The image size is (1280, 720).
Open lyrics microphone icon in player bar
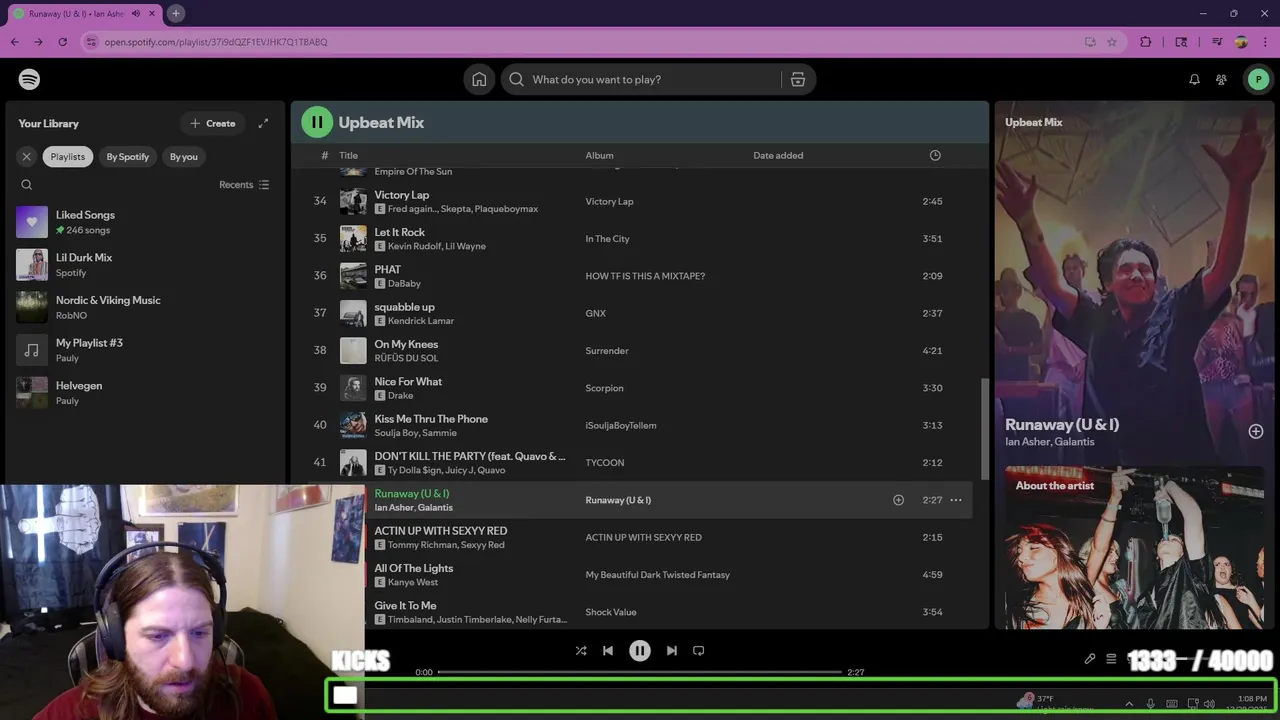pos(1090,659)
